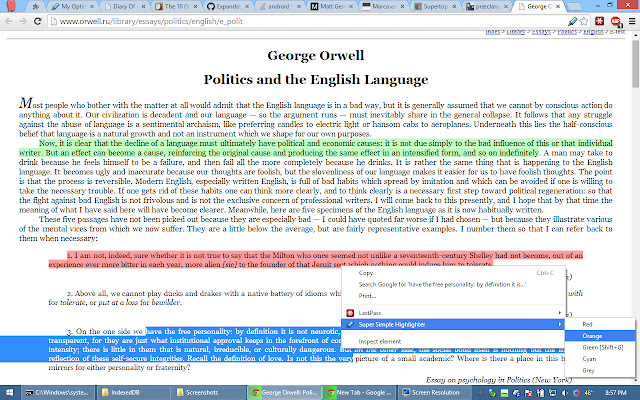Click the browser back arrow
This screenshot has height=400, width=640.
coord(9,19)
